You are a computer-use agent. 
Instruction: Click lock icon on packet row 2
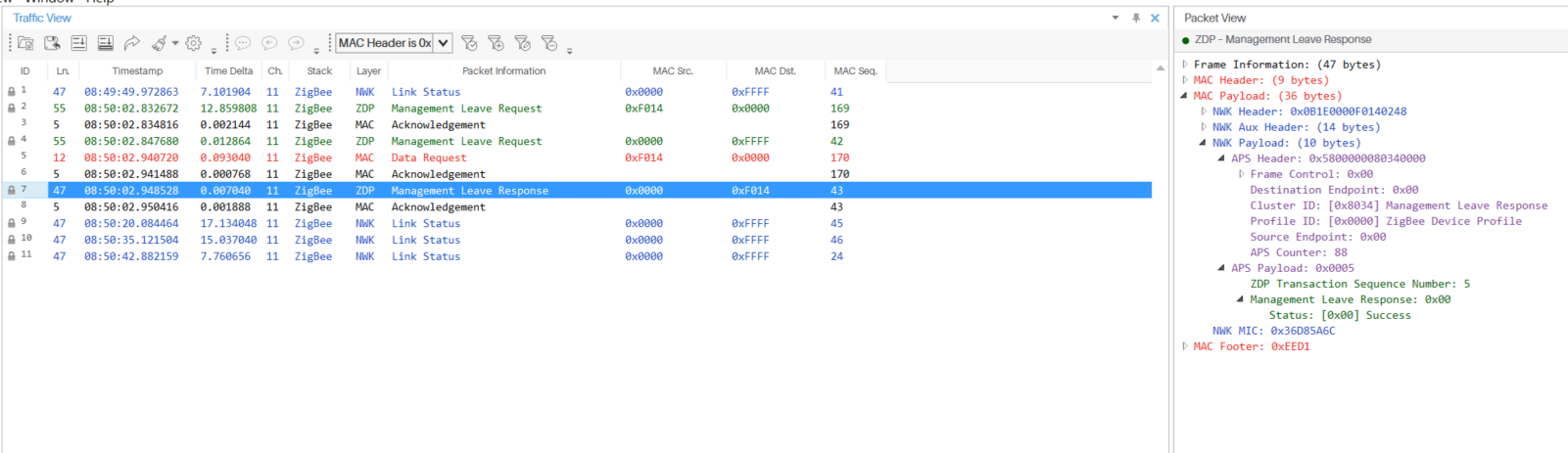click(12, 109)
